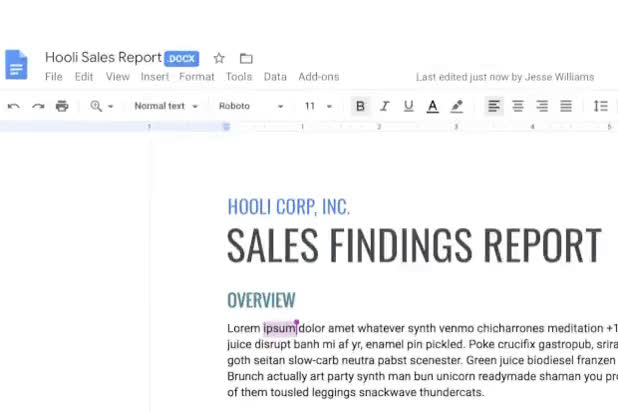Open the move-to-folder icon
This screenshot has width=618, height=412.
[x=246, y=58]
